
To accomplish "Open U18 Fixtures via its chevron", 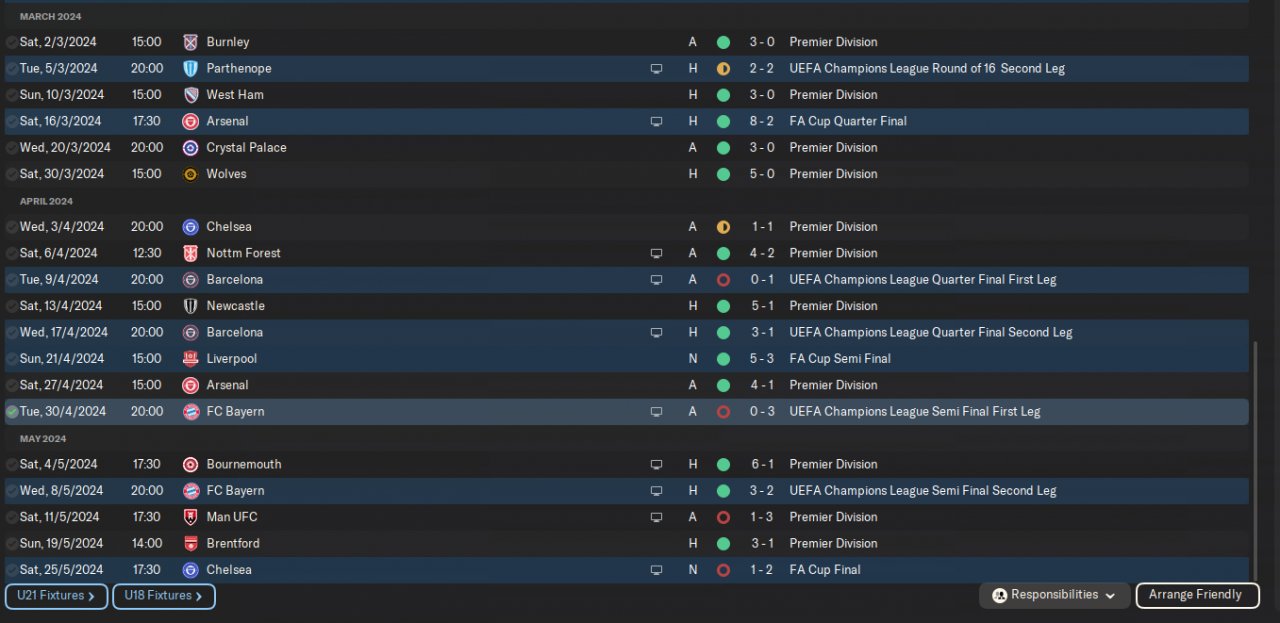I will [x=198, y=596].
